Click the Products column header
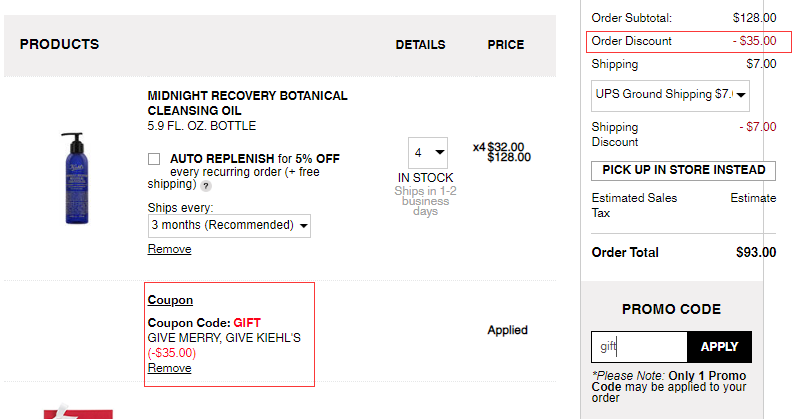The width and height of the screenshot is (808, 419). pyautogui.click(x=59, y=44)
